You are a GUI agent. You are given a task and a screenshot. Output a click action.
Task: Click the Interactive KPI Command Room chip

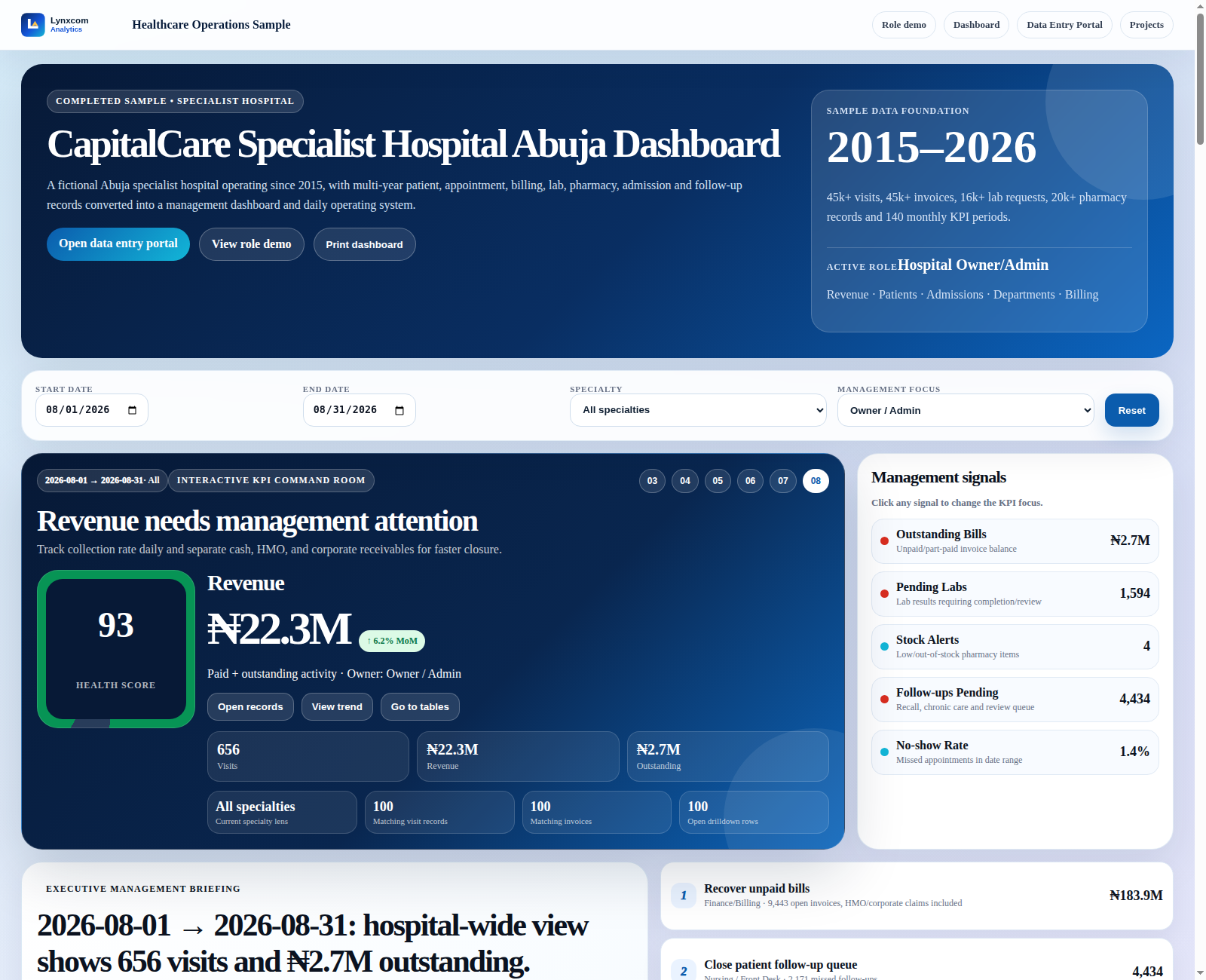click(271, 481)
